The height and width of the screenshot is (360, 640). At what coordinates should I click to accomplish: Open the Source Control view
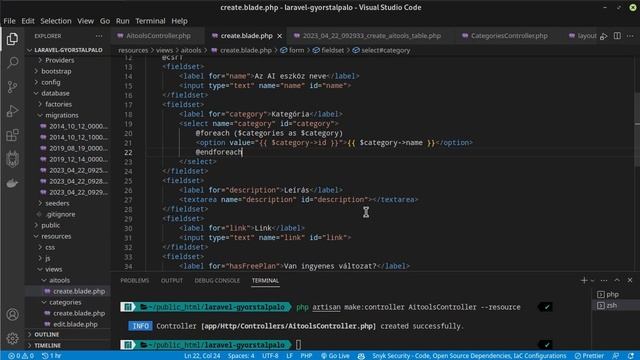(12, 87)
